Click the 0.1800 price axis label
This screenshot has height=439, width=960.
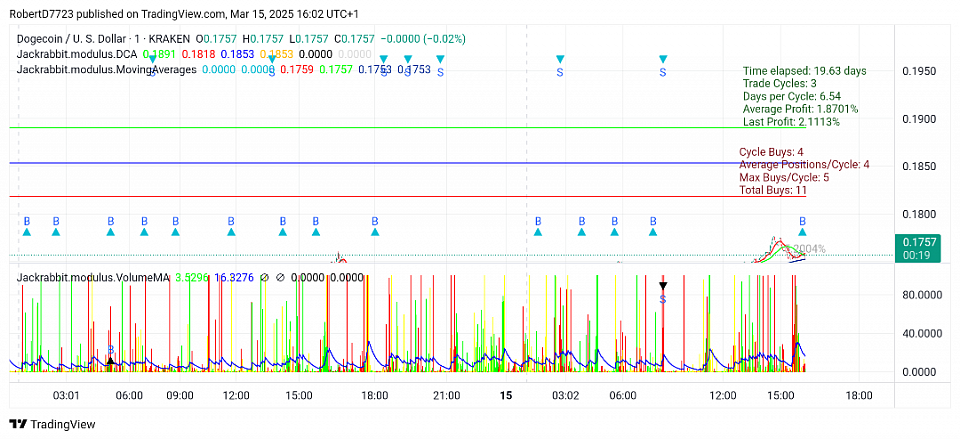[x=920, y=214]
